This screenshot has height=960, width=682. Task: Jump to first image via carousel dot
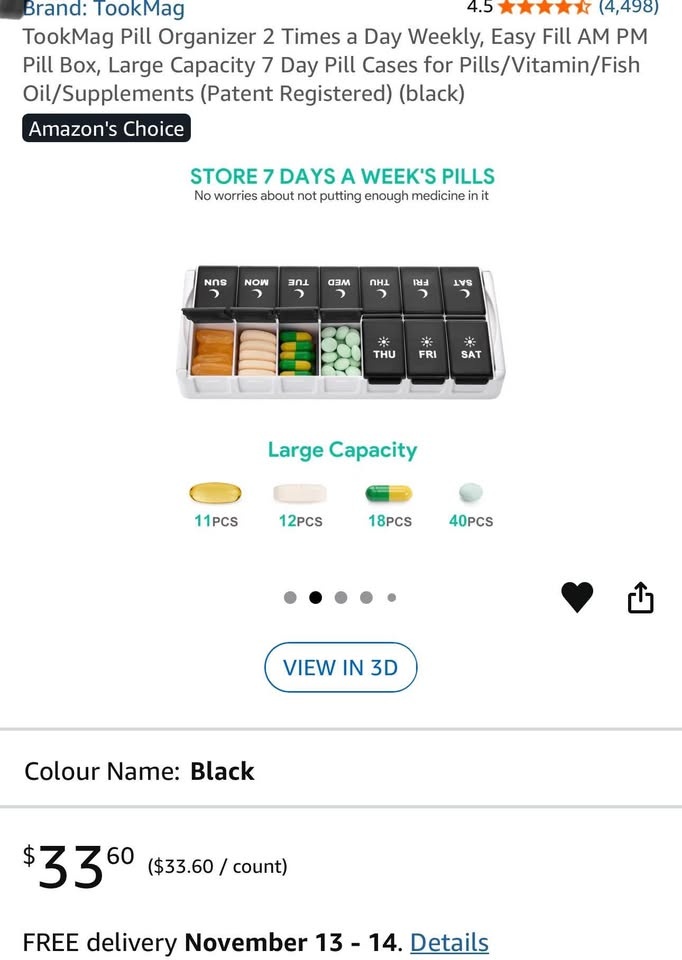tap(290, 598)
